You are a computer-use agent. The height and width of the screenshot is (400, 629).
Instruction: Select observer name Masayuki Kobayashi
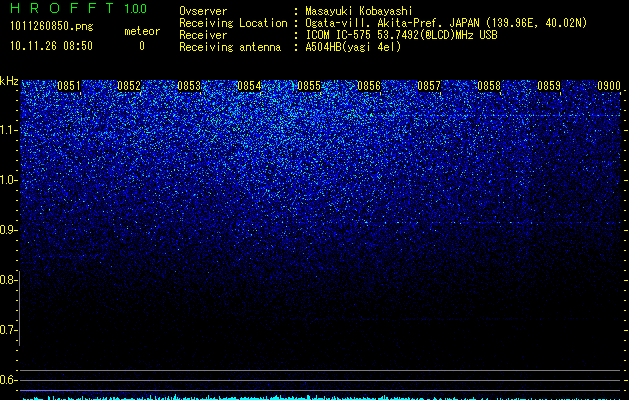click(359, 11)
